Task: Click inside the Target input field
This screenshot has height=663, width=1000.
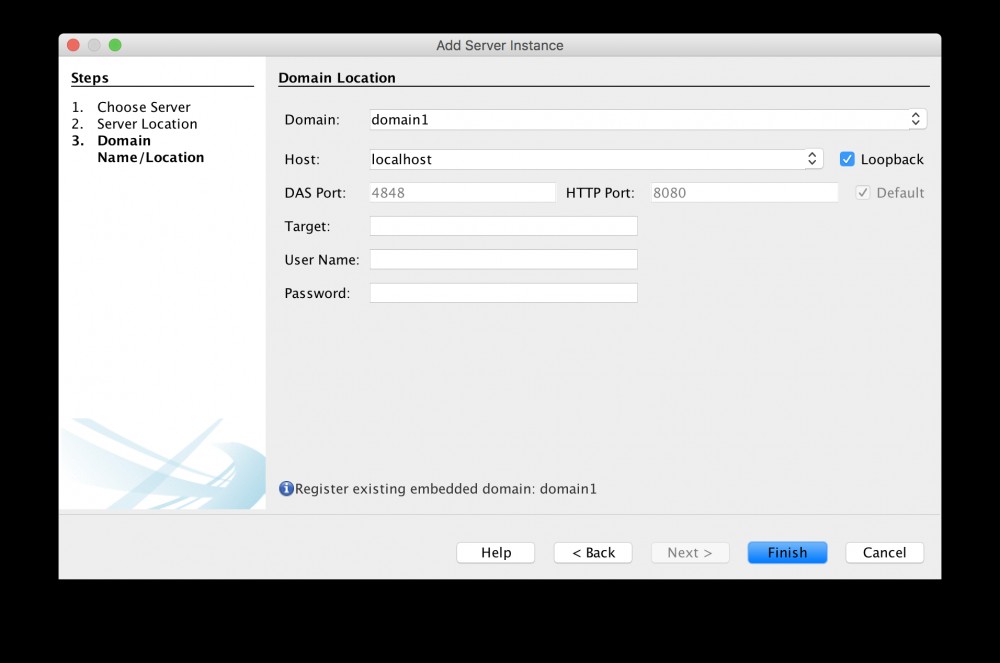Action: pos(503,226)
